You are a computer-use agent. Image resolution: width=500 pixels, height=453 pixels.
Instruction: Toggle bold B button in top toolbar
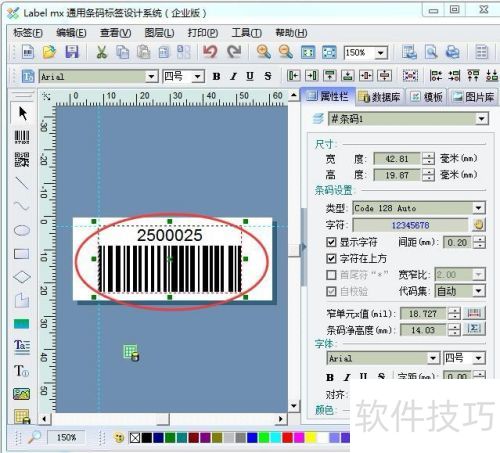coord(216,76)
